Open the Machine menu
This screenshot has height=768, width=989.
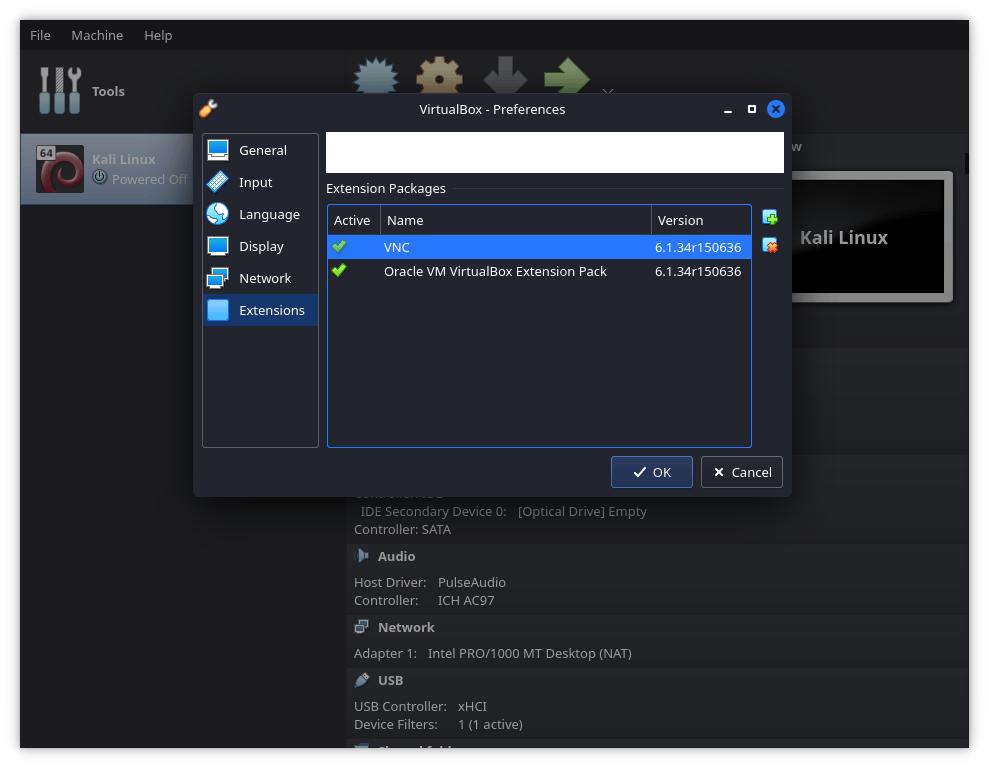[97, 35]
